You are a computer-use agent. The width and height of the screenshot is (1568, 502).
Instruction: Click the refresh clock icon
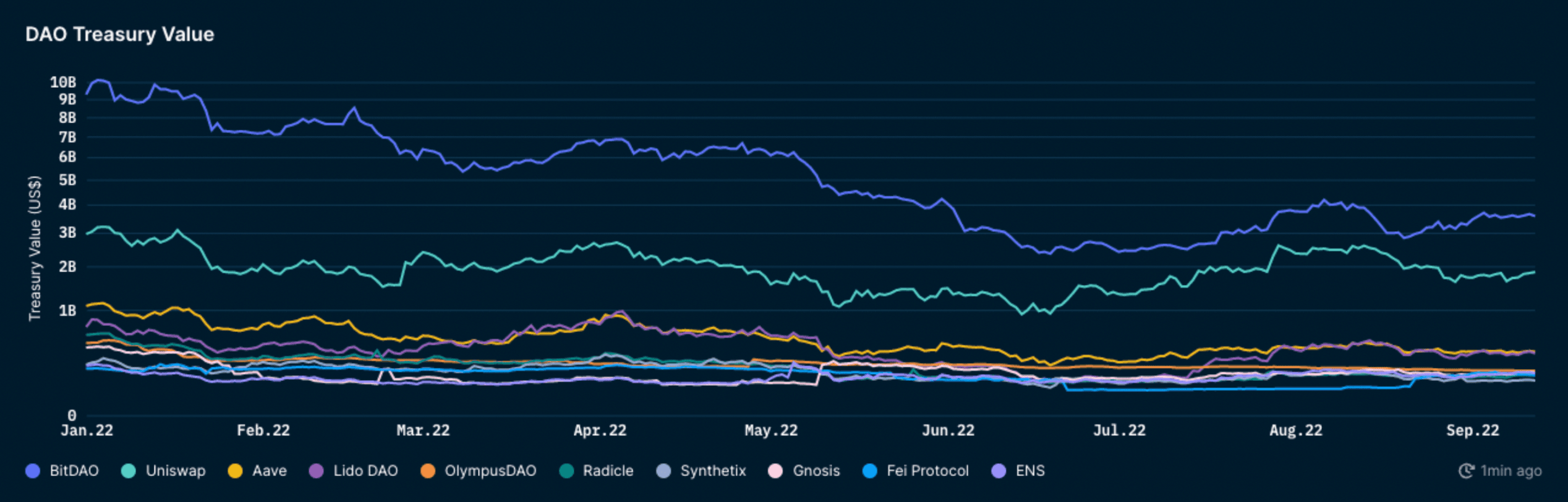click(x=1467, y=471)
